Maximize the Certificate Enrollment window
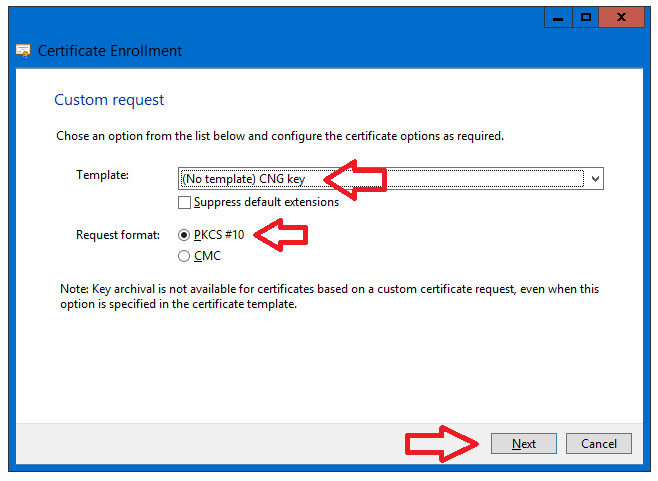Image resolution: width=658 pixels, height=481 pixels. [x=585, y=17]
